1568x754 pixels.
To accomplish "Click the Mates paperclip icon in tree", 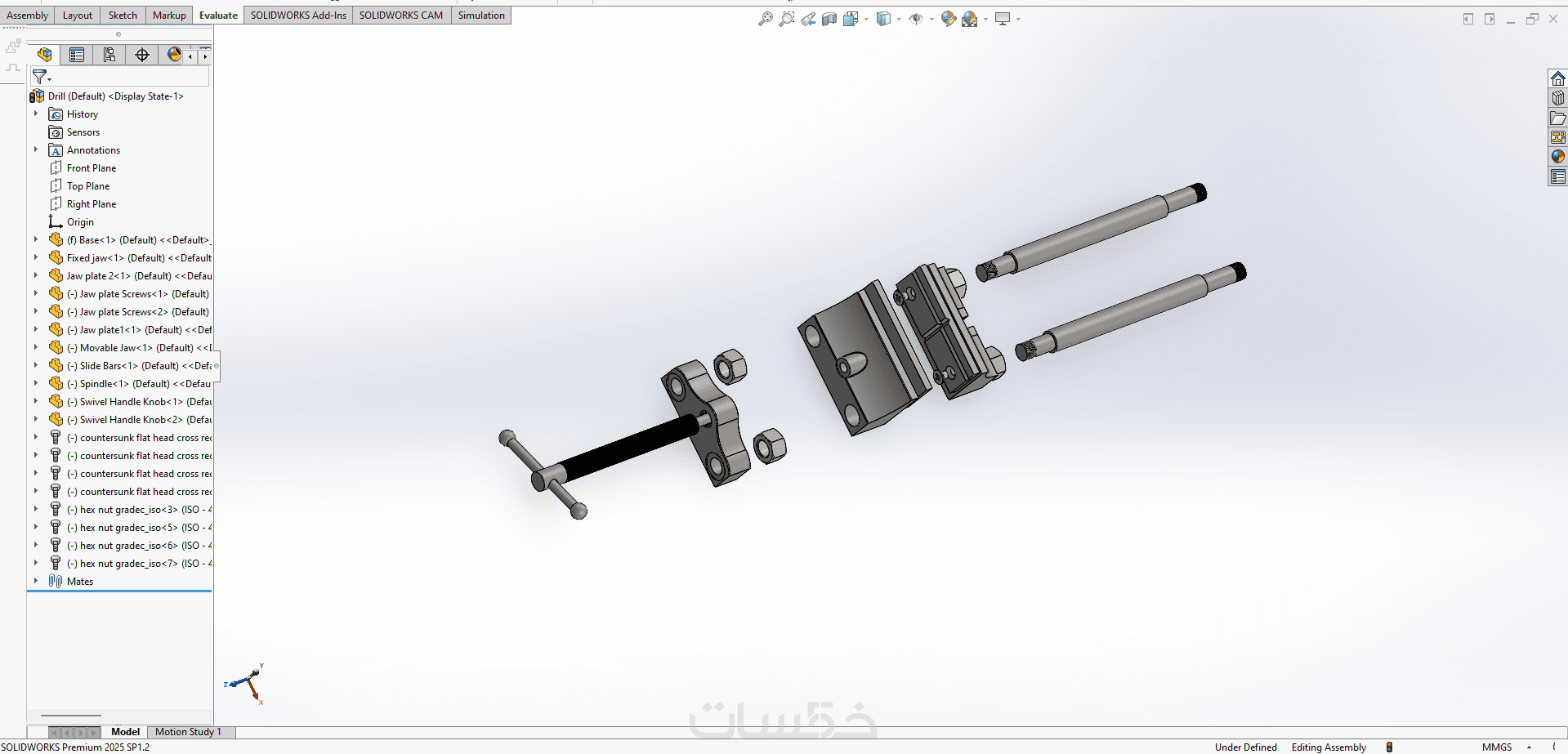I will [x=56, y=581].
